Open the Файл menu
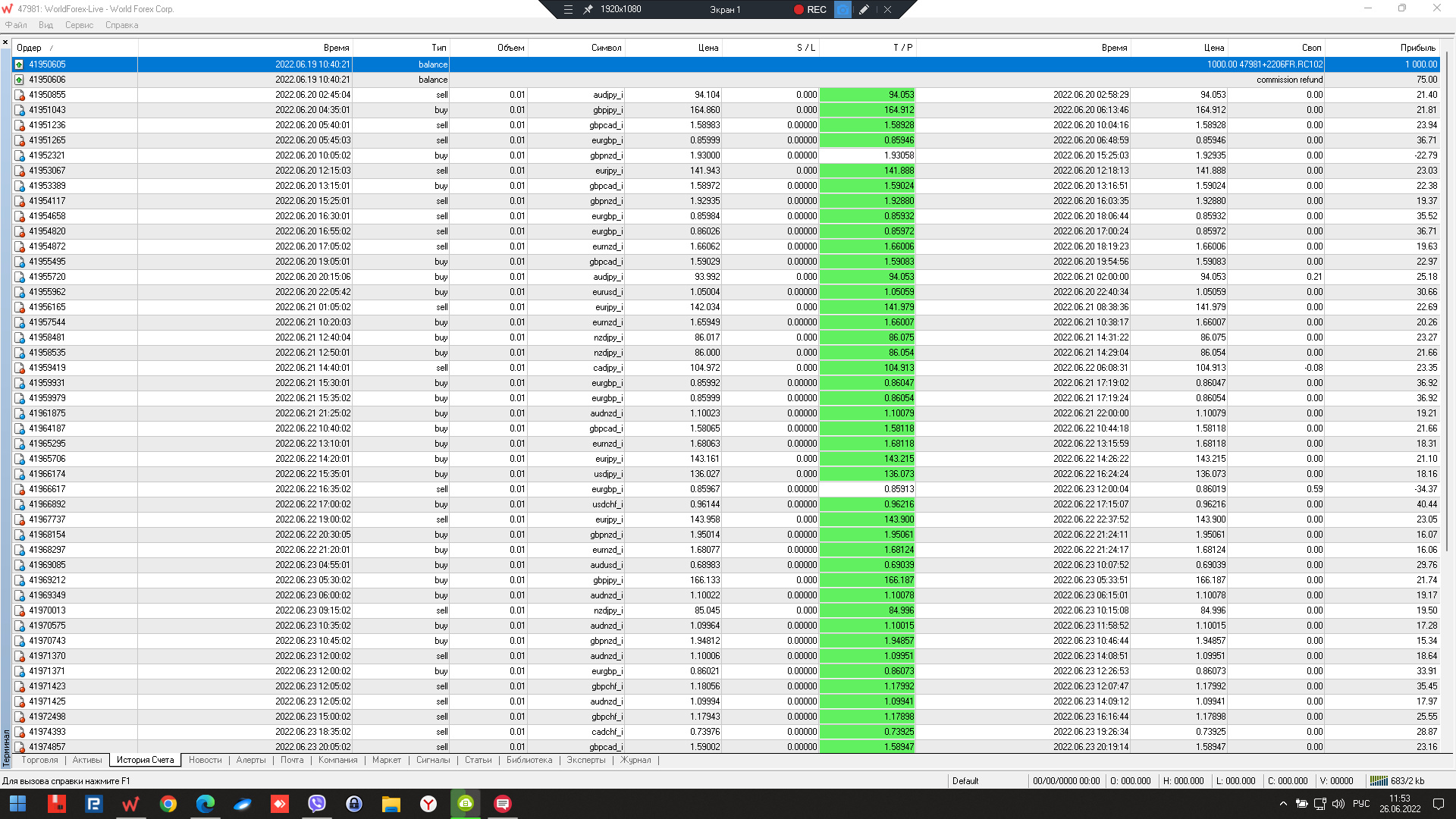The image size is (1456, 819). click(16, 25)
